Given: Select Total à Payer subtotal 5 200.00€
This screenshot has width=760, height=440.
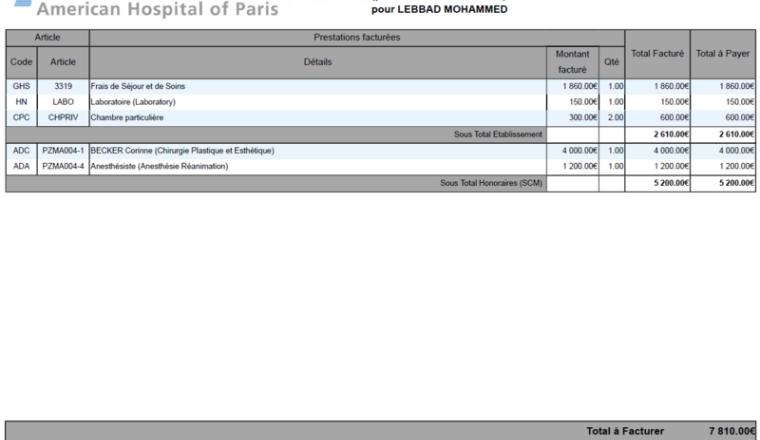Looking at the screenshot, I should (737, 183).
